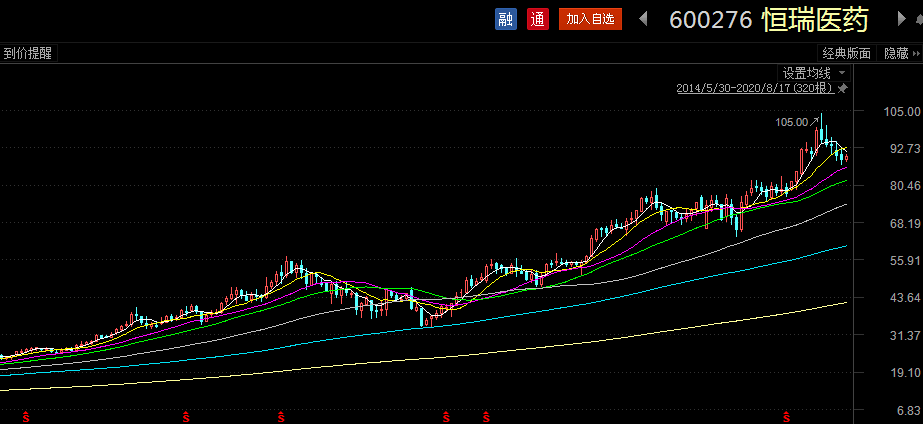Click the dropdown arrow next to 设置均线
This screenshot has height=424, width=923.
click(841, 73)
